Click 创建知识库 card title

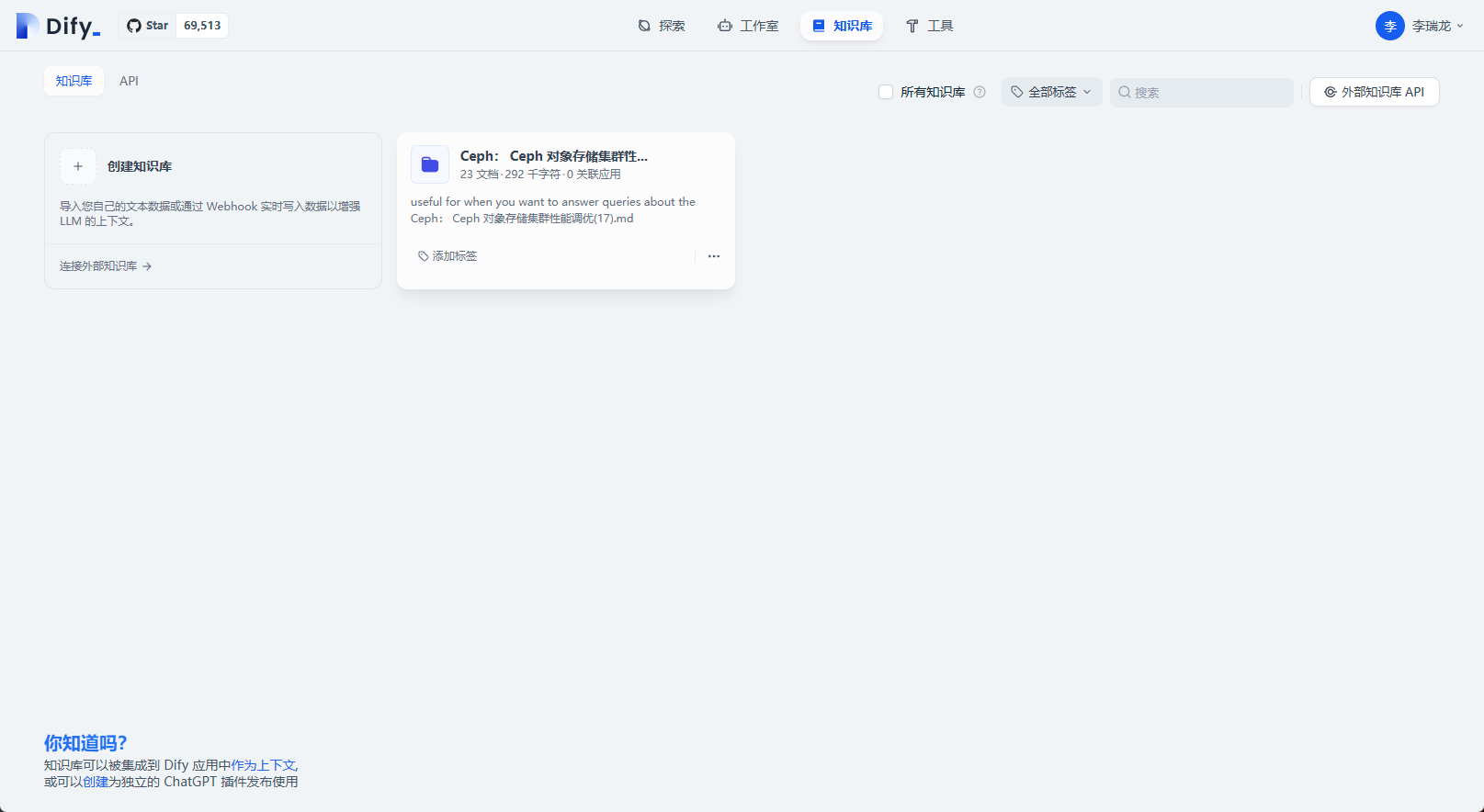point(140,166)
